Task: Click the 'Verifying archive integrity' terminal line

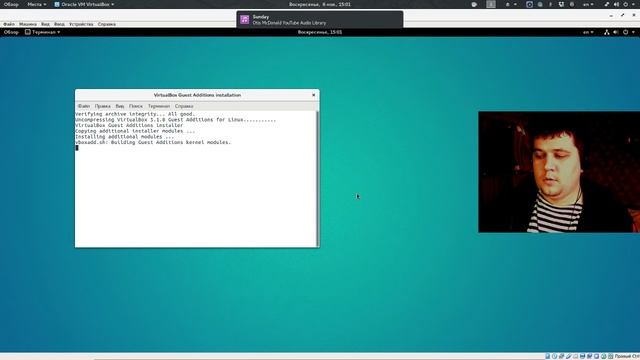Action: pyautogui.click(x=135, y=114)
